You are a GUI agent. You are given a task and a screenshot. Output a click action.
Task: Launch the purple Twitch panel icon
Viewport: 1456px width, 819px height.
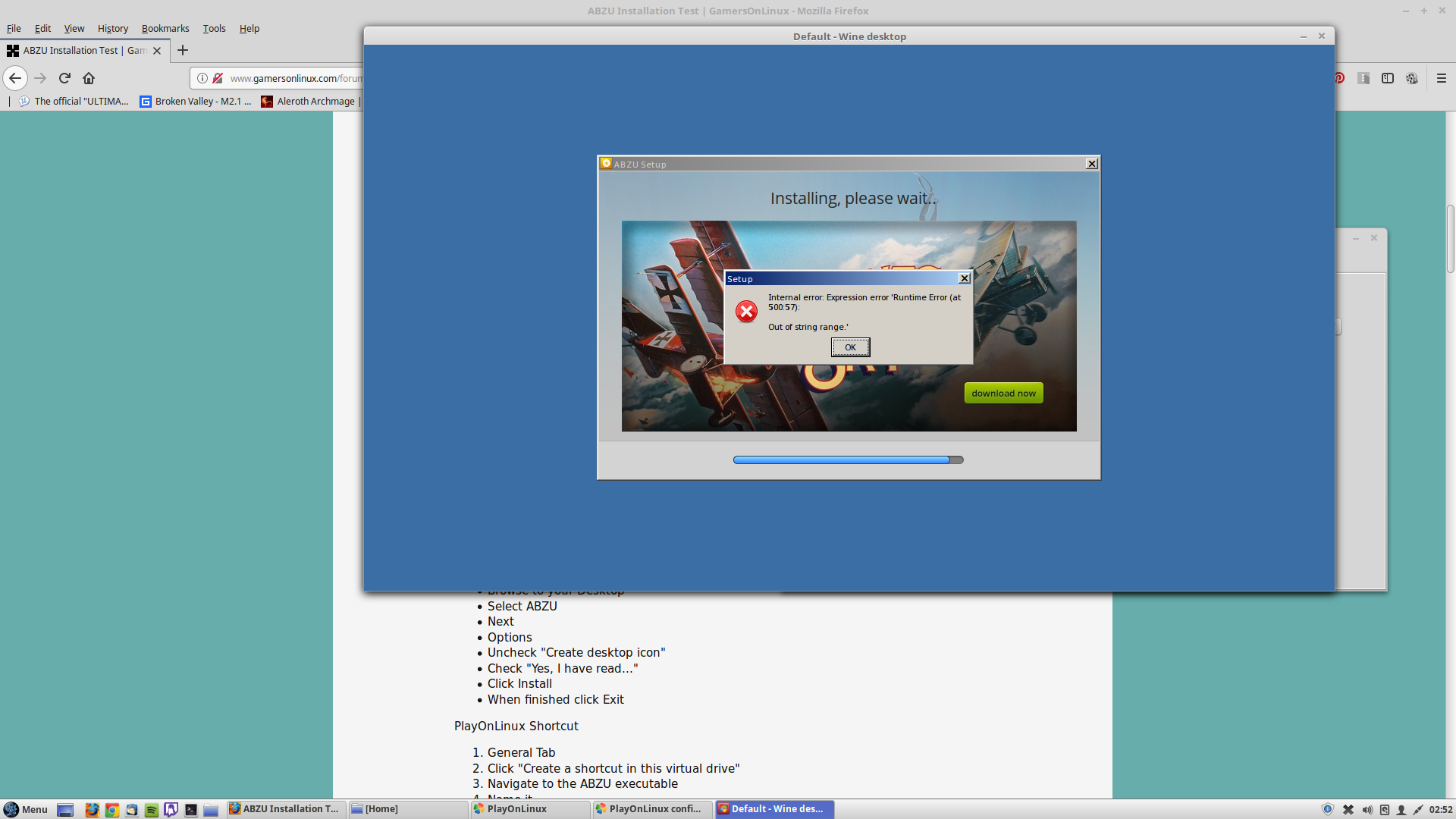pos(171,809)
